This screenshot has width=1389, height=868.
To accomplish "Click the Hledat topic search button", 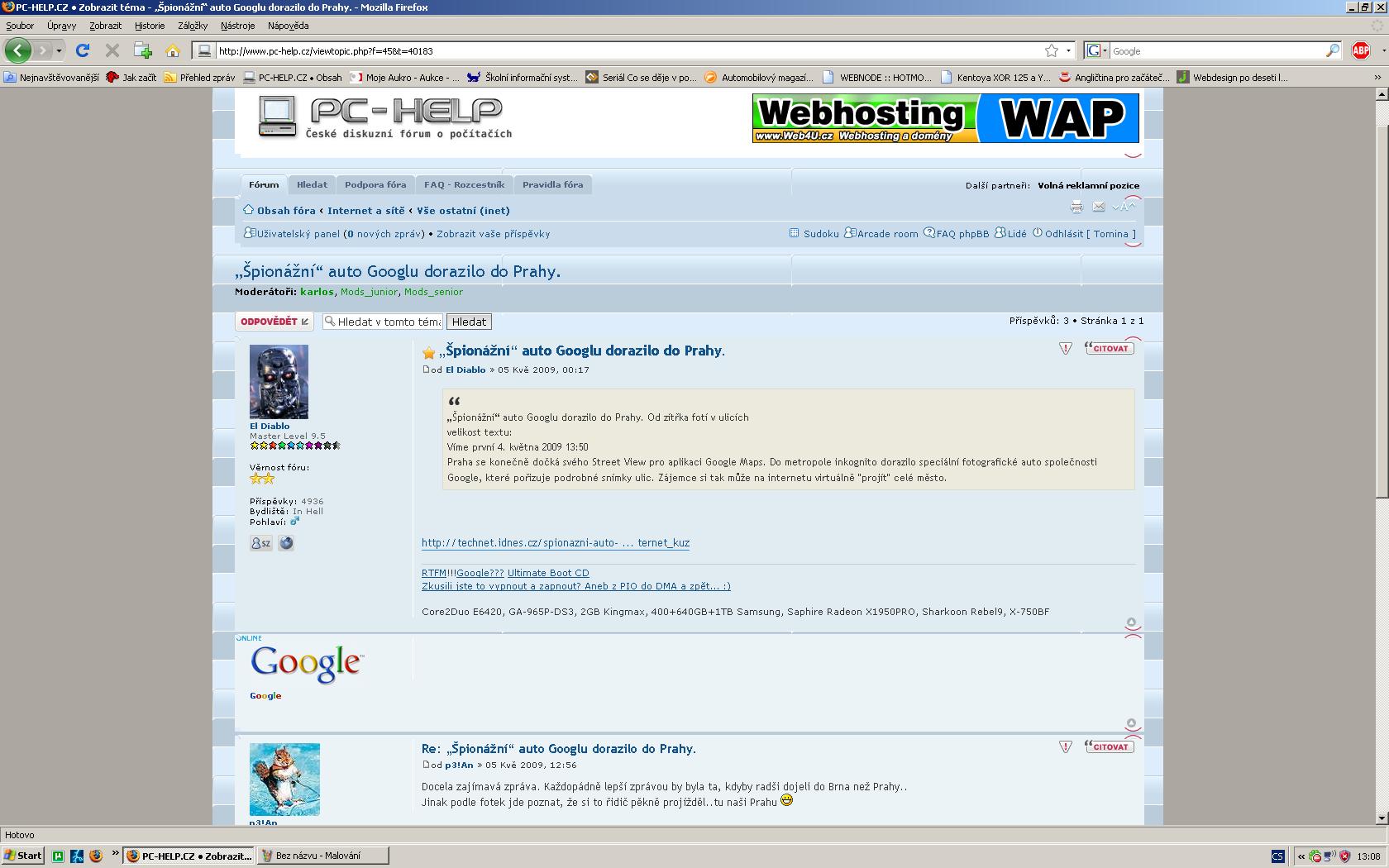I will click(x=469, y=322).
